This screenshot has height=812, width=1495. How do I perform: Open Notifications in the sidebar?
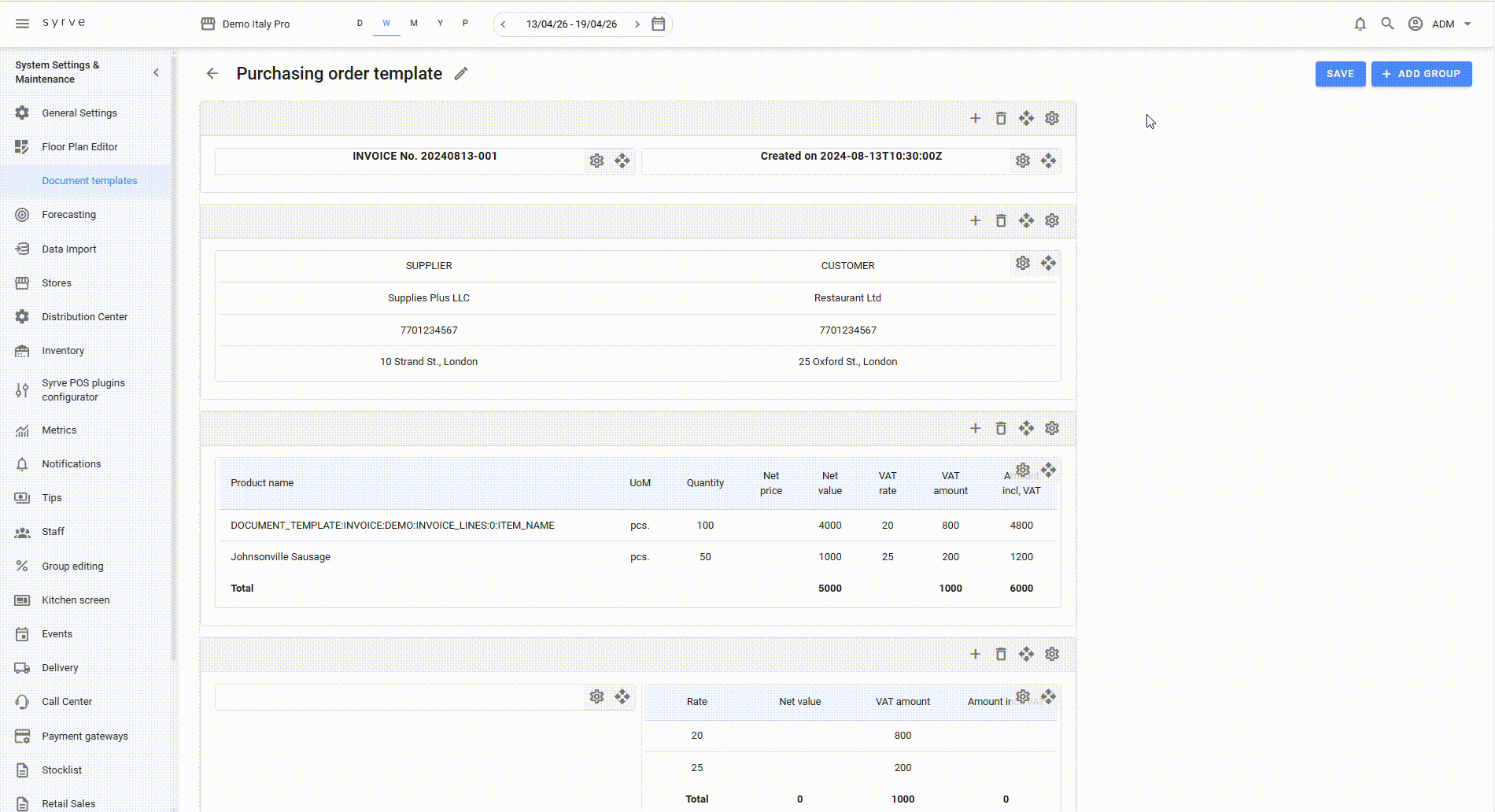(x=85, y=464)
